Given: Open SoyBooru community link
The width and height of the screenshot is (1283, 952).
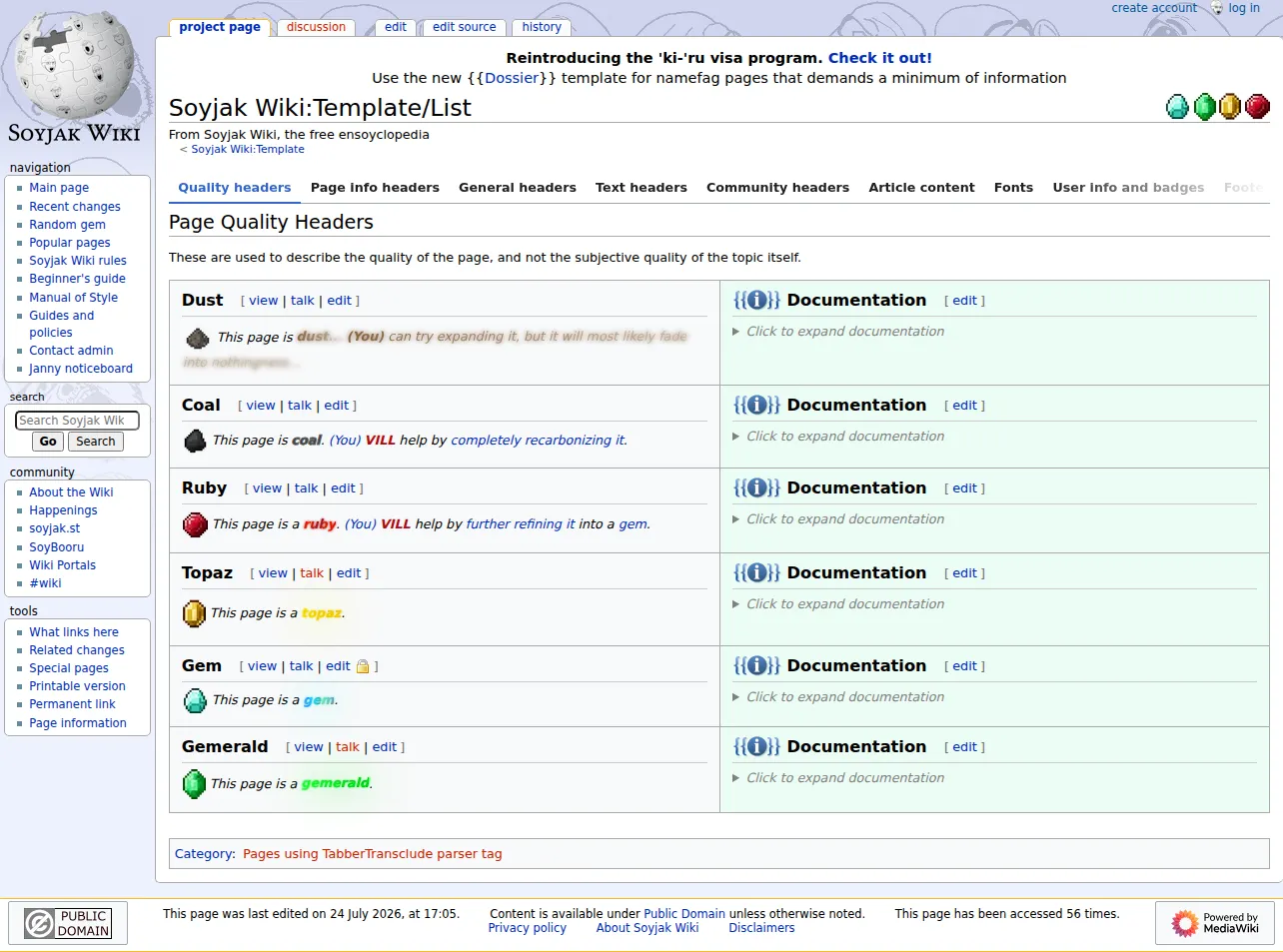Looking at the screenshot, I should click(57, 547).
